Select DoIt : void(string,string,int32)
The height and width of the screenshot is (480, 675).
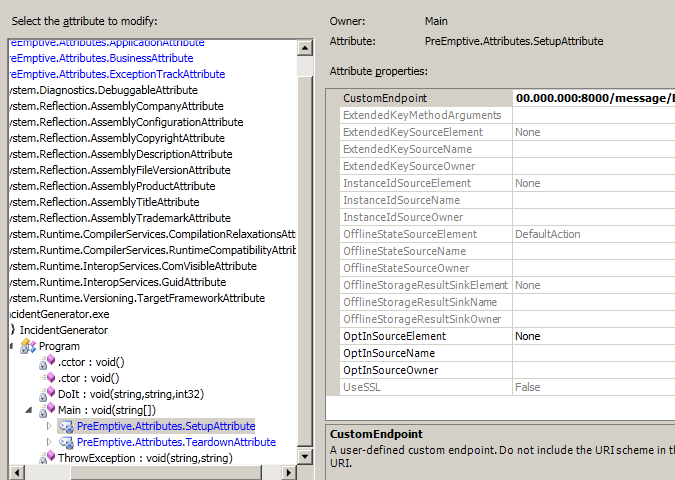[x=131, y=394]
